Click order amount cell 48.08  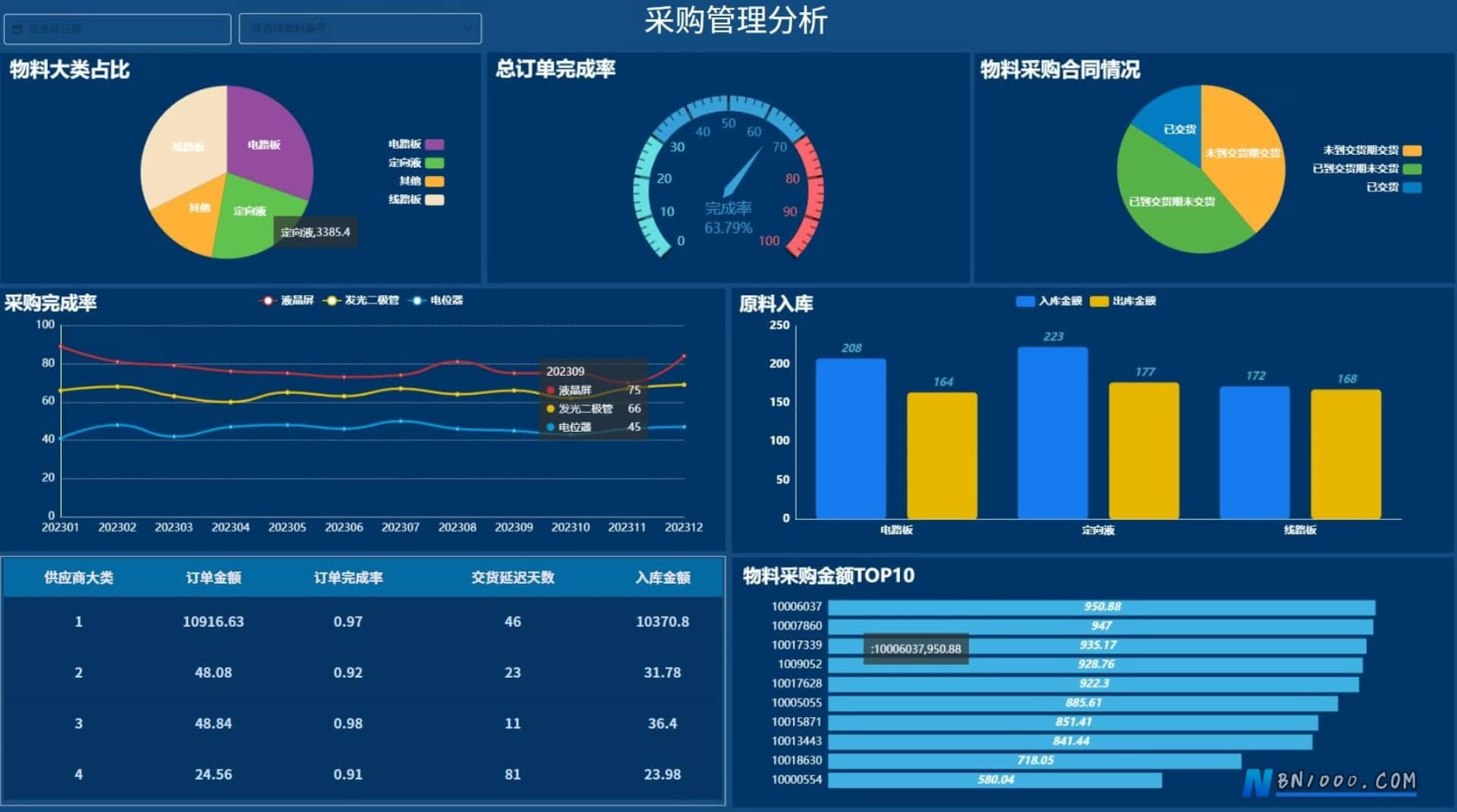[x=213, y=672]
